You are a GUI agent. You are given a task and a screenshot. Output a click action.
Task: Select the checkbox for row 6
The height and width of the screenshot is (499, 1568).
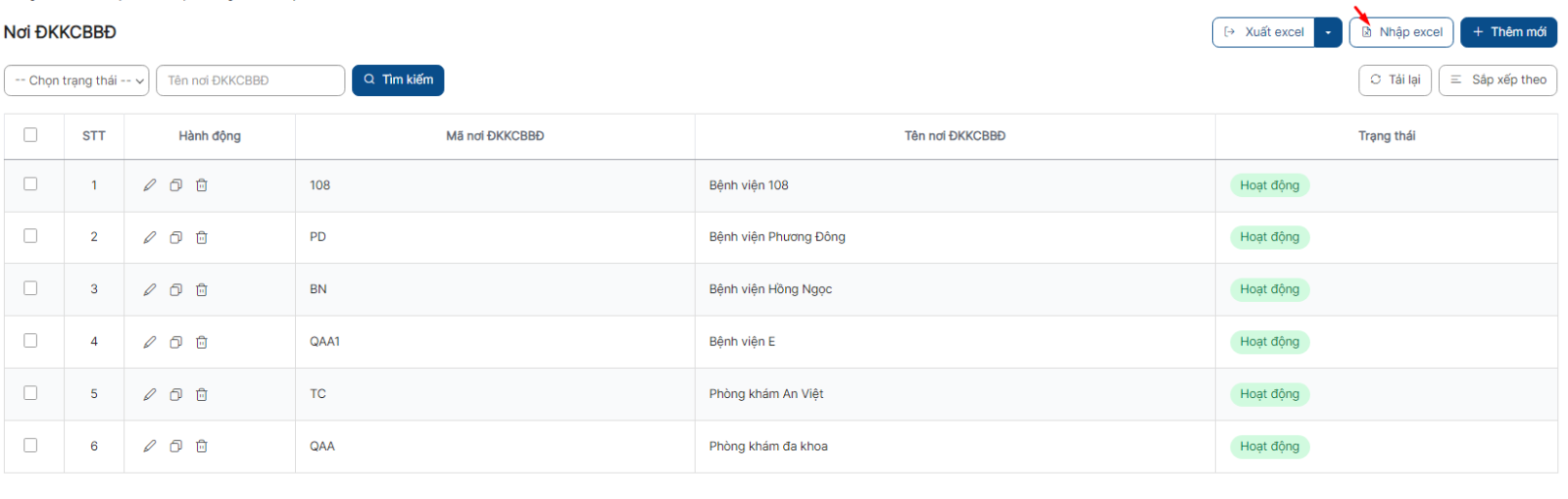pos(30,445)
